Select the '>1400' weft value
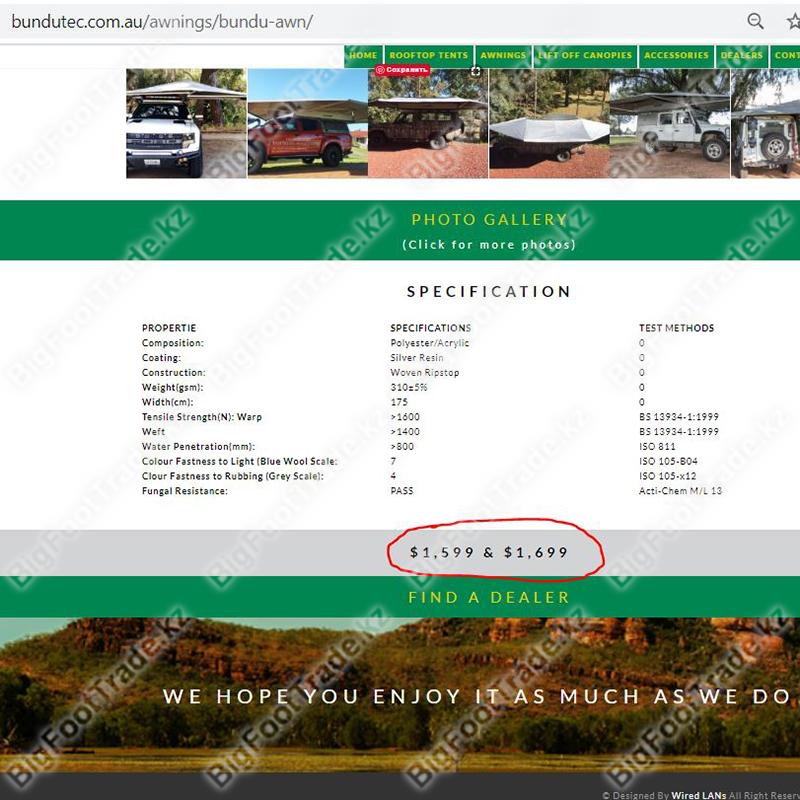This screenshot has width=800, height=800. tap(405, 432)
